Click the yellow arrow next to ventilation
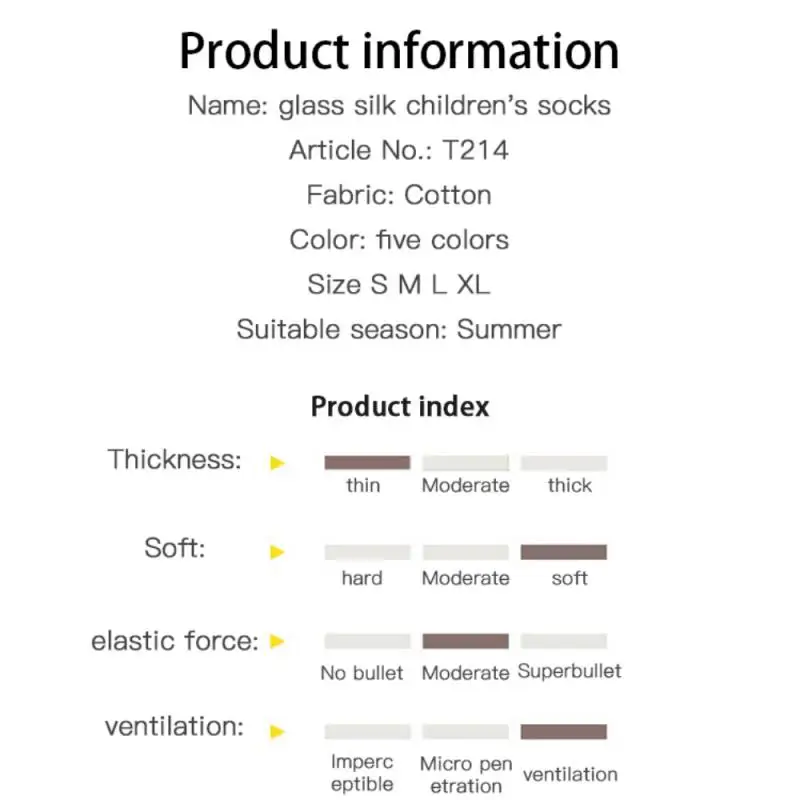Screen dimensions: 800x800 click(x=278, y=731)
